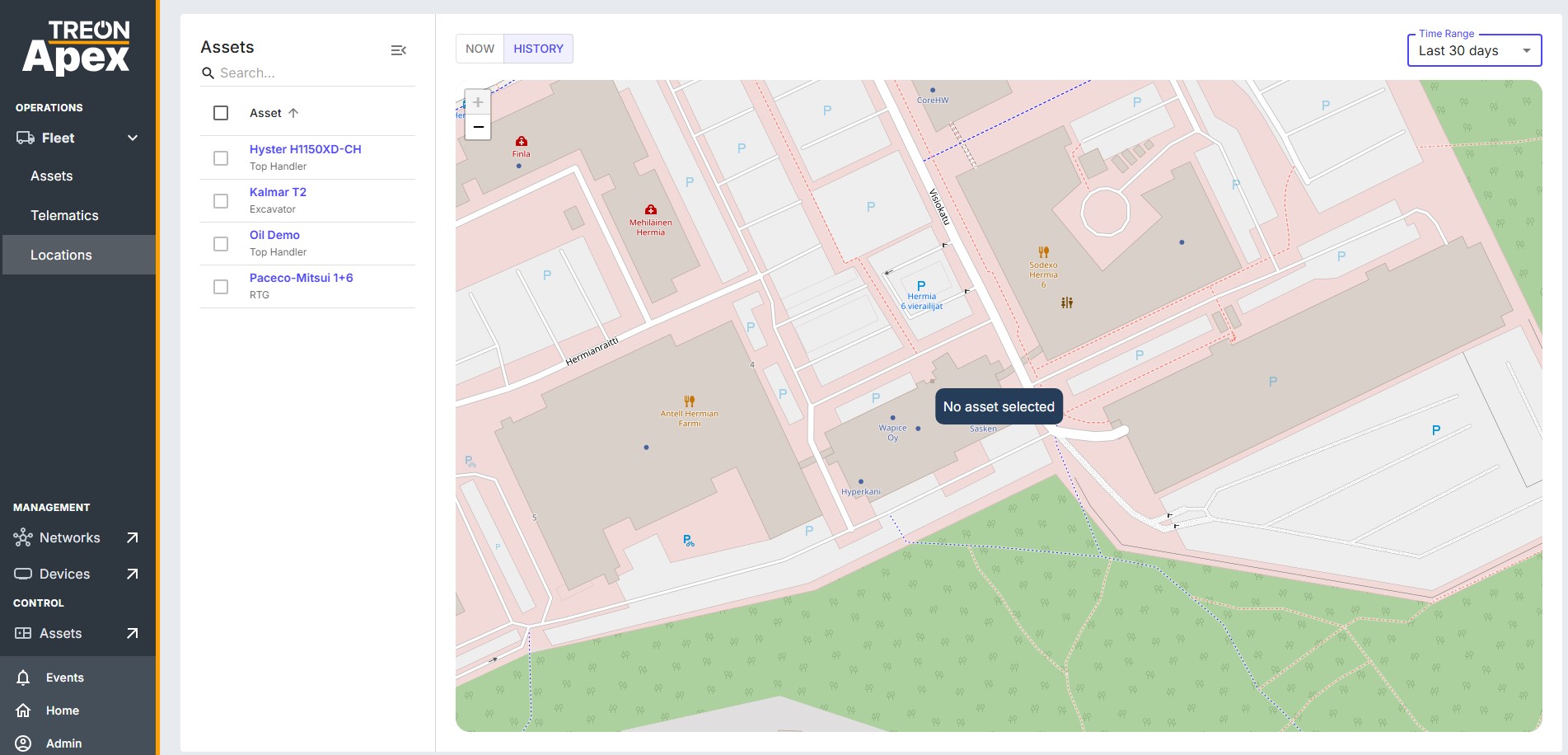Click the asset search magnifier icon

click(x=208, y=73)
